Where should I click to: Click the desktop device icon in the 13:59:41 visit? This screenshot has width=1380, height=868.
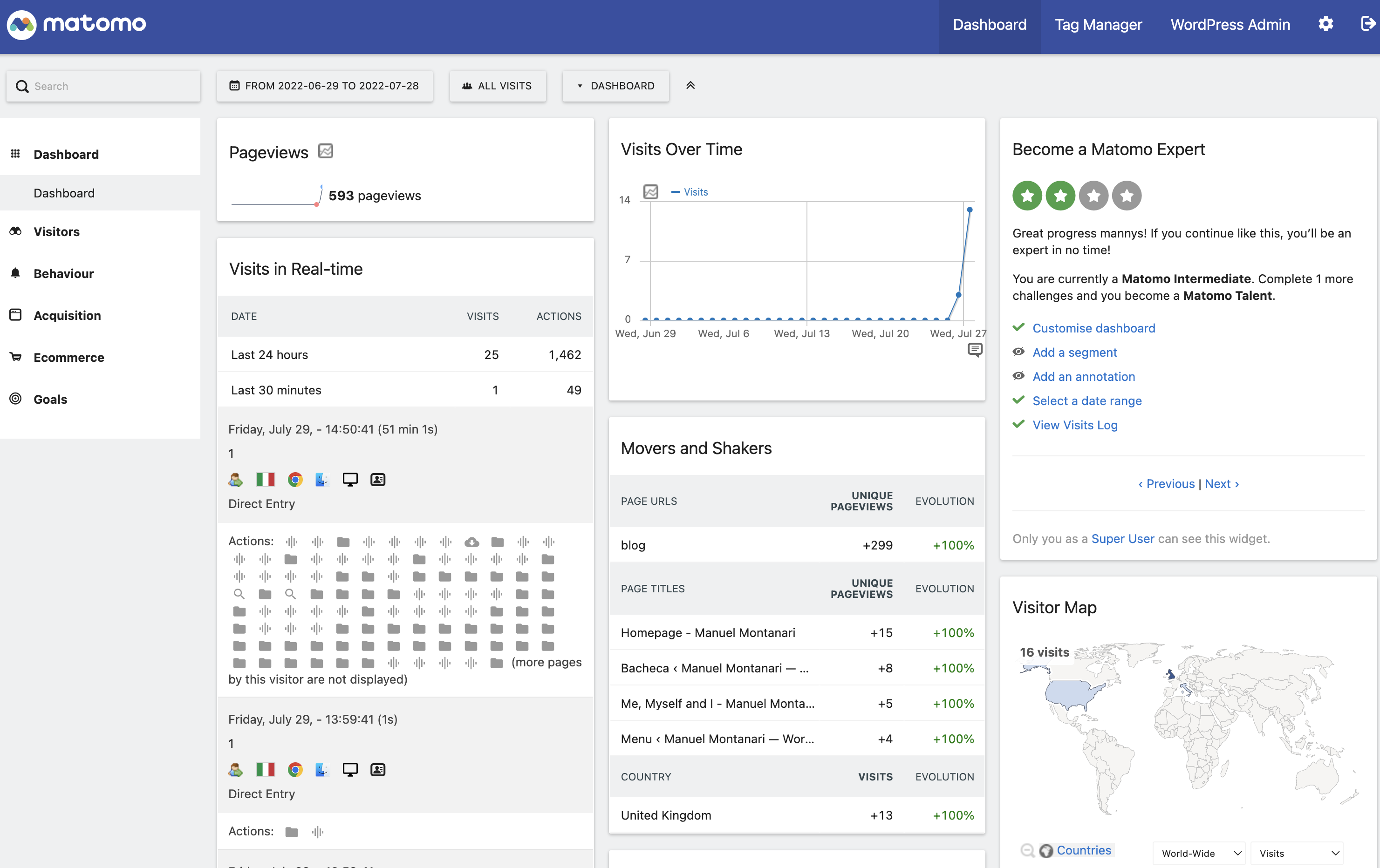350,769
